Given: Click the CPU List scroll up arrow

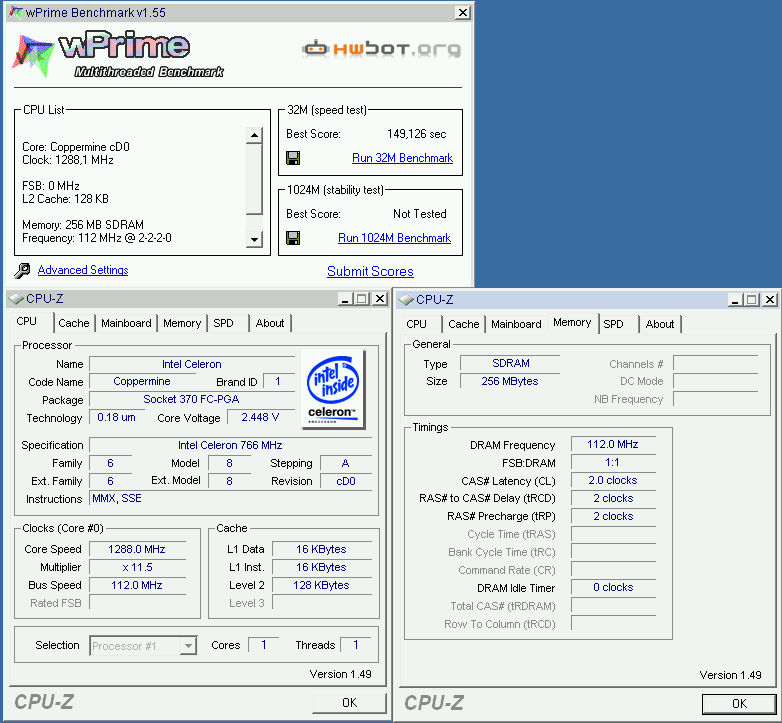Looking at the screenshot, I should coord(254,135).
